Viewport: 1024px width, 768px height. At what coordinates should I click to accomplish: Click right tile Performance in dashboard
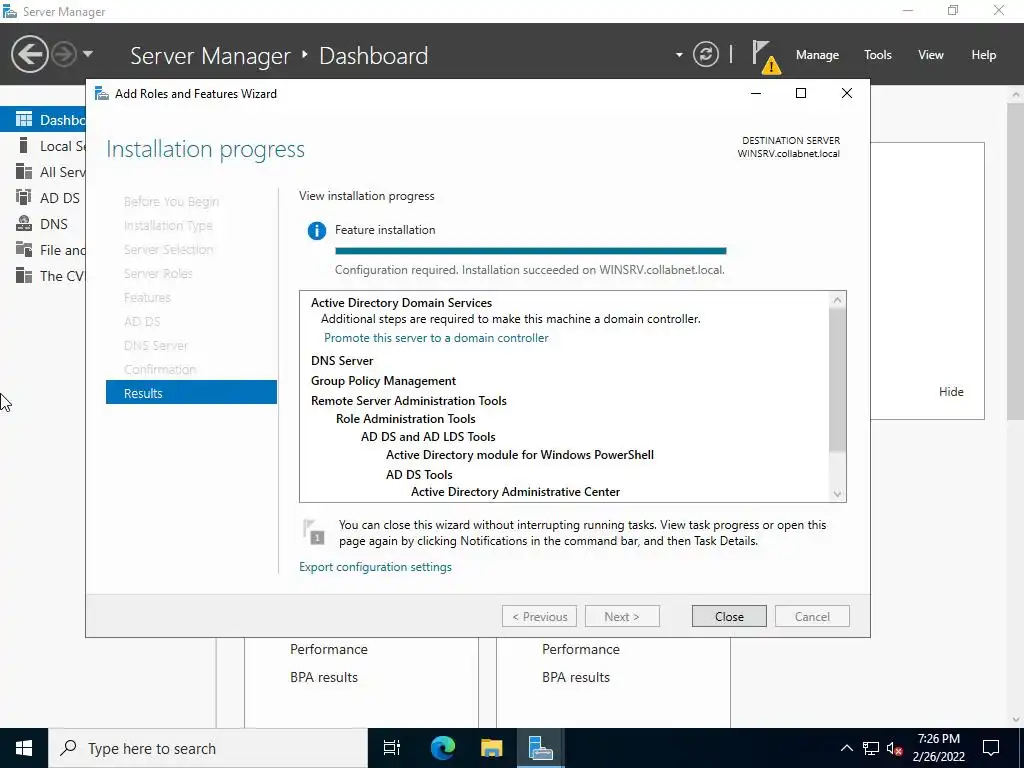click(x=581, y=649)
